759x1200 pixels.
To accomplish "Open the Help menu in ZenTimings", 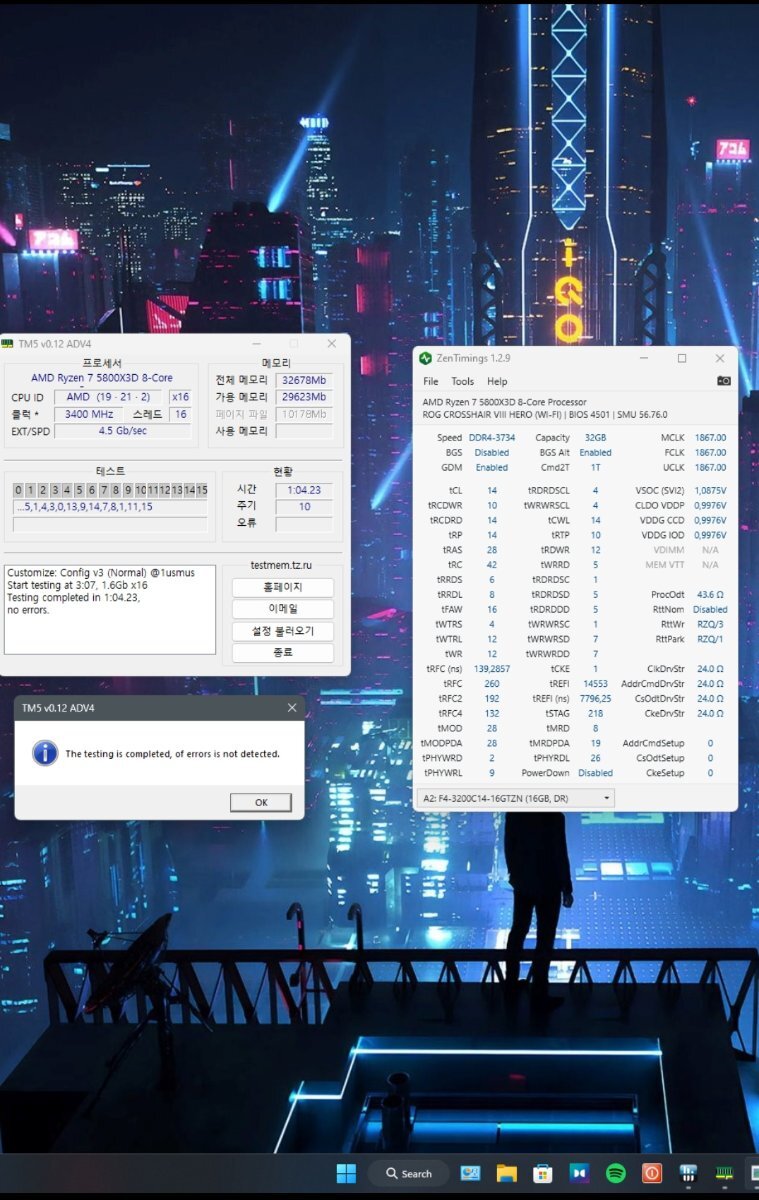I will point(497,381).
